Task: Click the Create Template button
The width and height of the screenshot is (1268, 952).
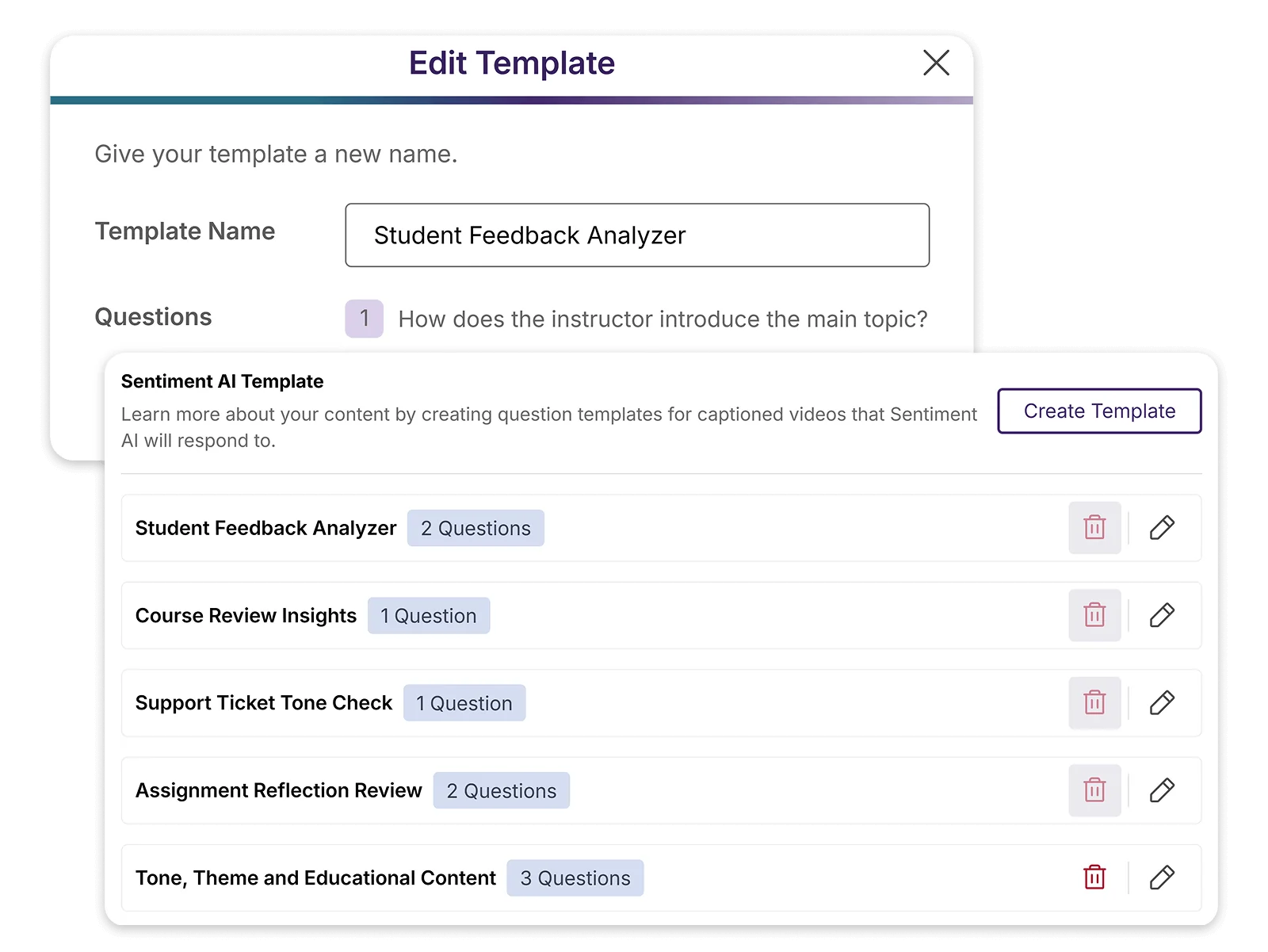Action: tap(1099, 411)
